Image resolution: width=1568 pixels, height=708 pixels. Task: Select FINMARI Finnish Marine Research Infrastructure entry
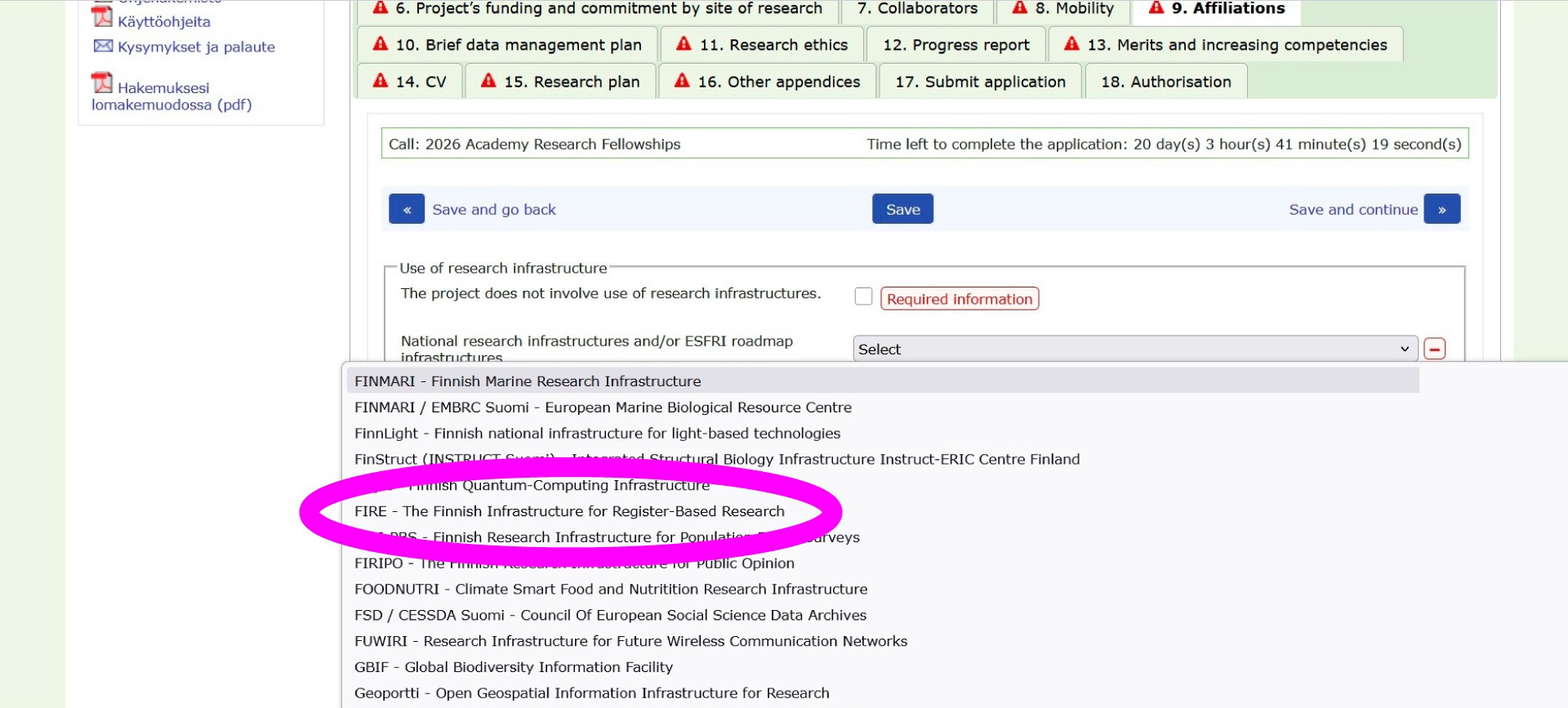tap(528, 381)
